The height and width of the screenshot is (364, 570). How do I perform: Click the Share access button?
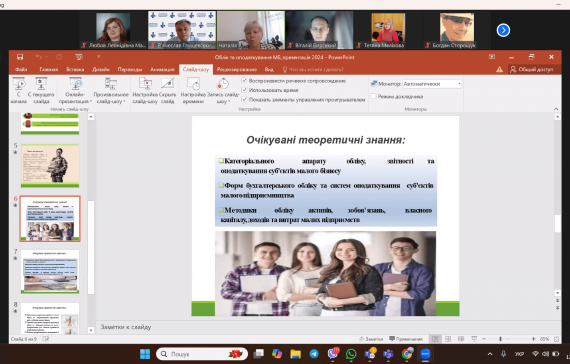coord(532,69)
